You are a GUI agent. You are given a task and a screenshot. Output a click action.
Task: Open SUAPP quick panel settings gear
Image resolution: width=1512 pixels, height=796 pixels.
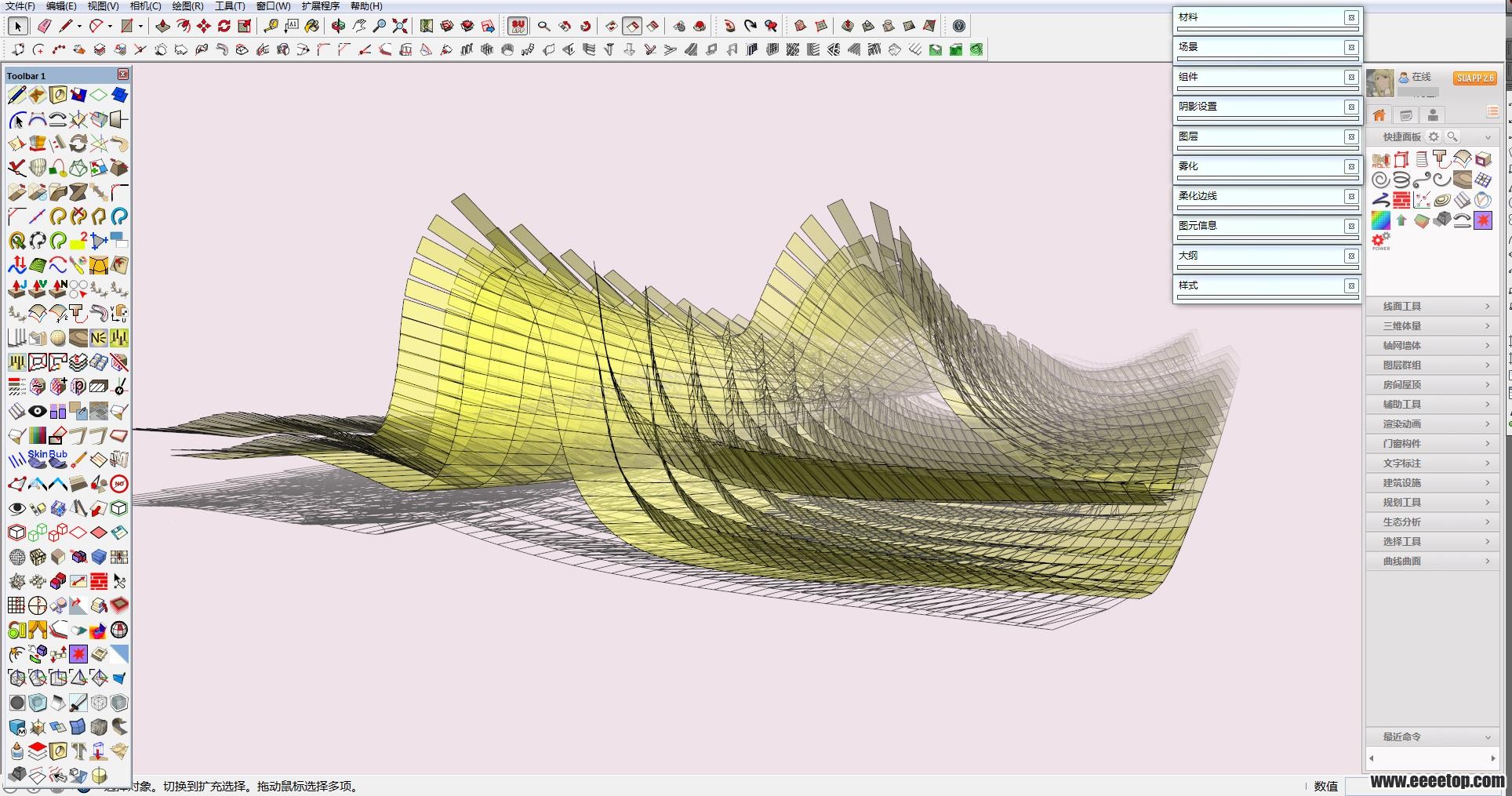[1434, 136]
